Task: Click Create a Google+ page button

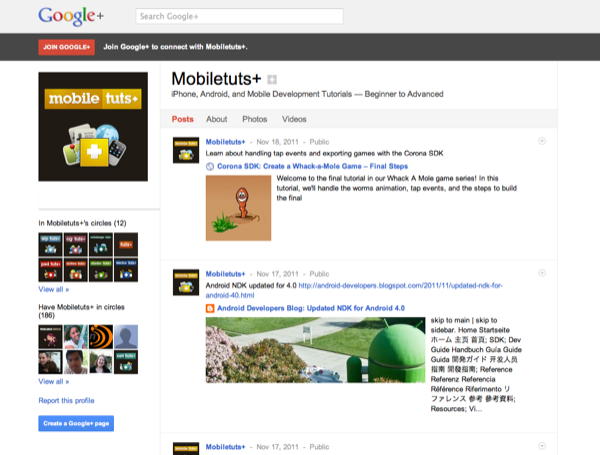Action: [x=76, y=424]
